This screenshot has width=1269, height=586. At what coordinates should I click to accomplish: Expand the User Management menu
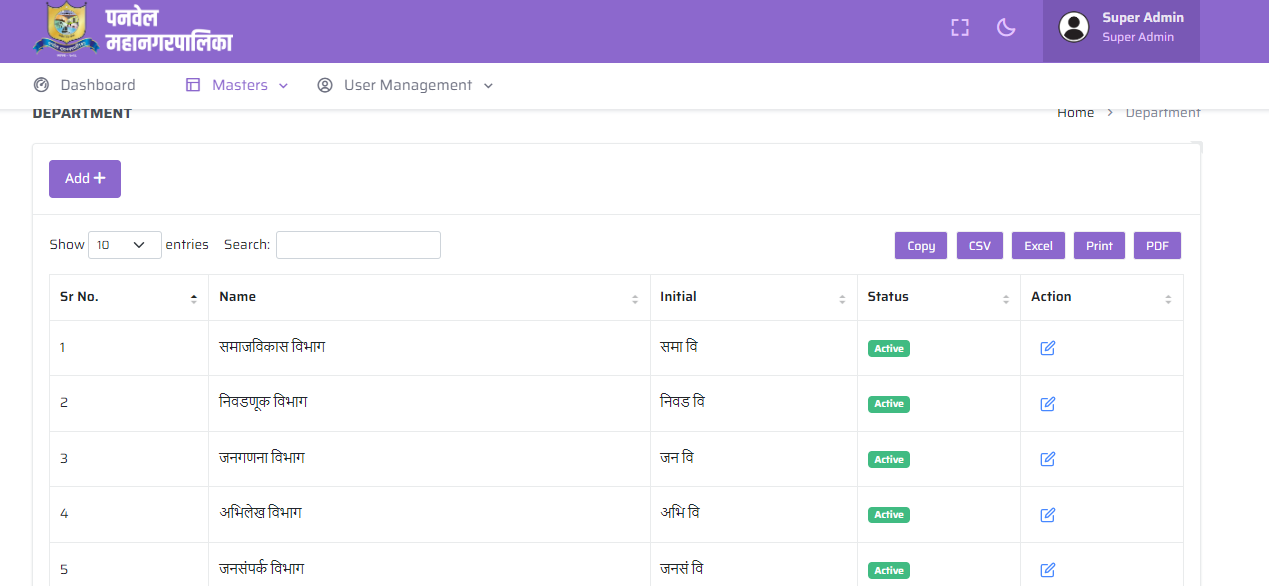click(406, 85)
